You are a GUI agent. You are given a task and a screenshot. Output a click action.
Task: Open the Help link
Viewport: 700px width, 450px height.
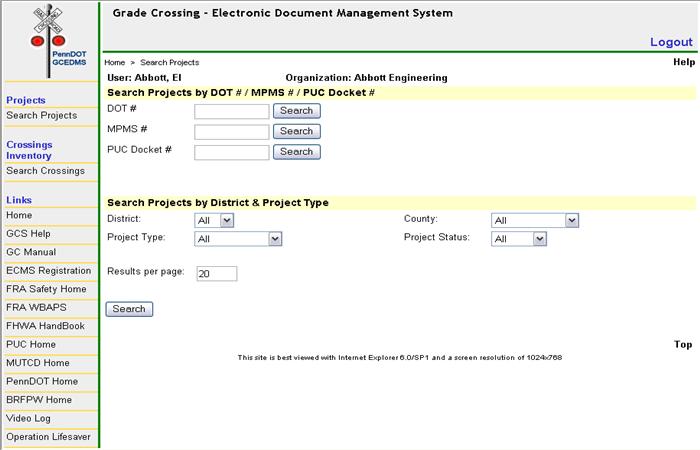[x=684, y=62]
